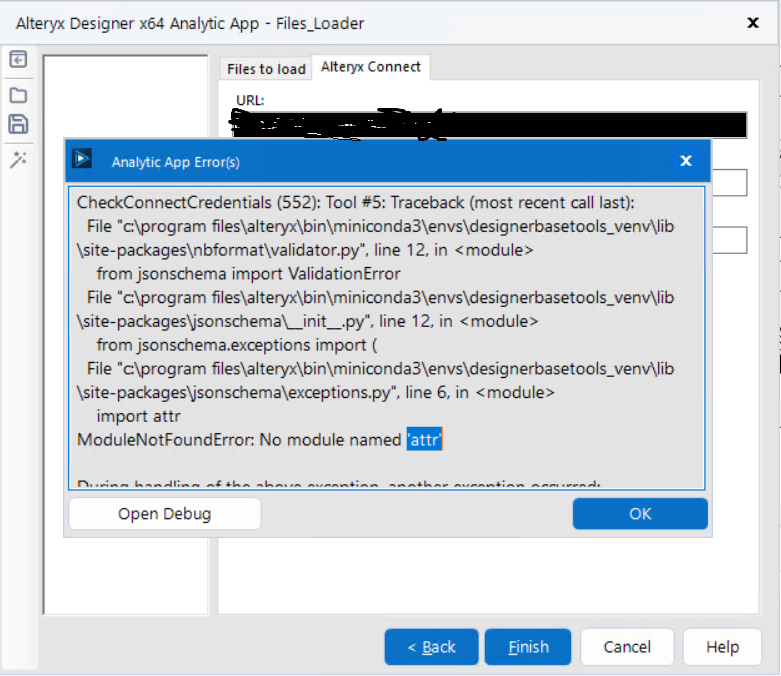Click the save disk icon
The height and width of the screenshot is (676, 781).
18,124
